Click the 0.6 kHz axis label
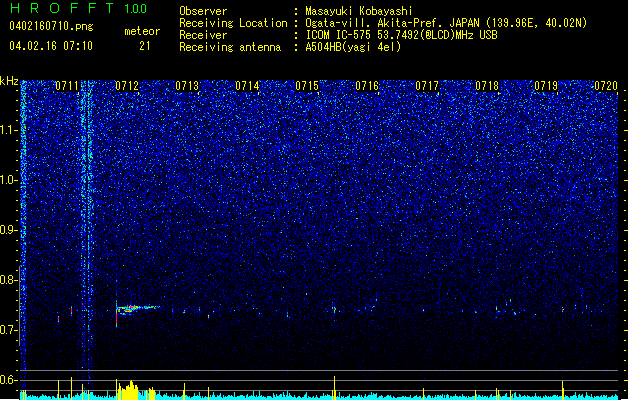Screen dimensions: 629x400 (x=9, y=380)
